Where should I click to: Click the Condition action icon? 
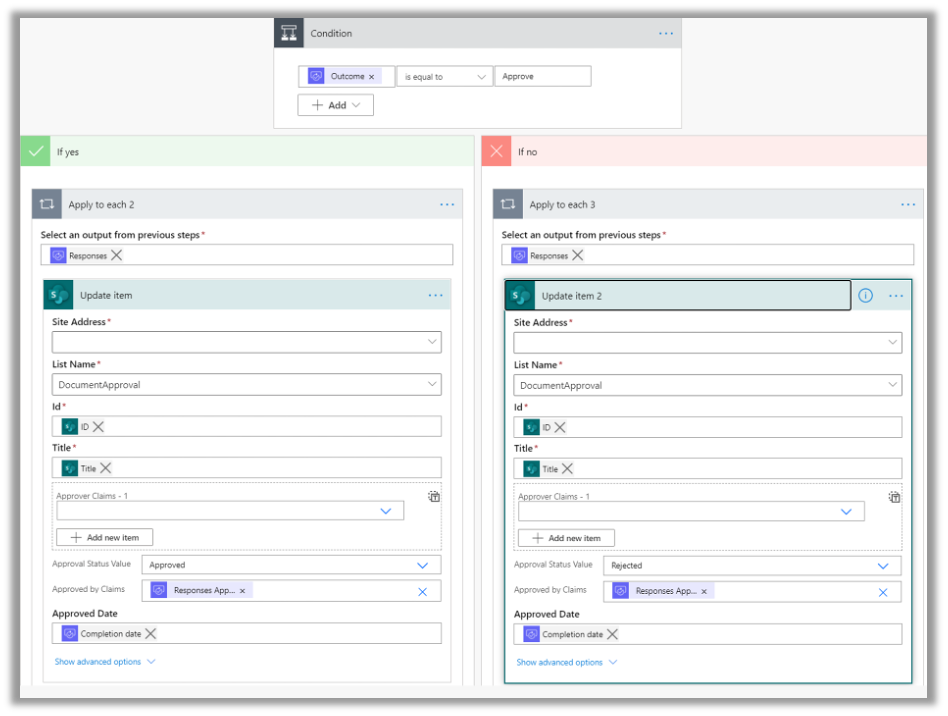(288, 33)
